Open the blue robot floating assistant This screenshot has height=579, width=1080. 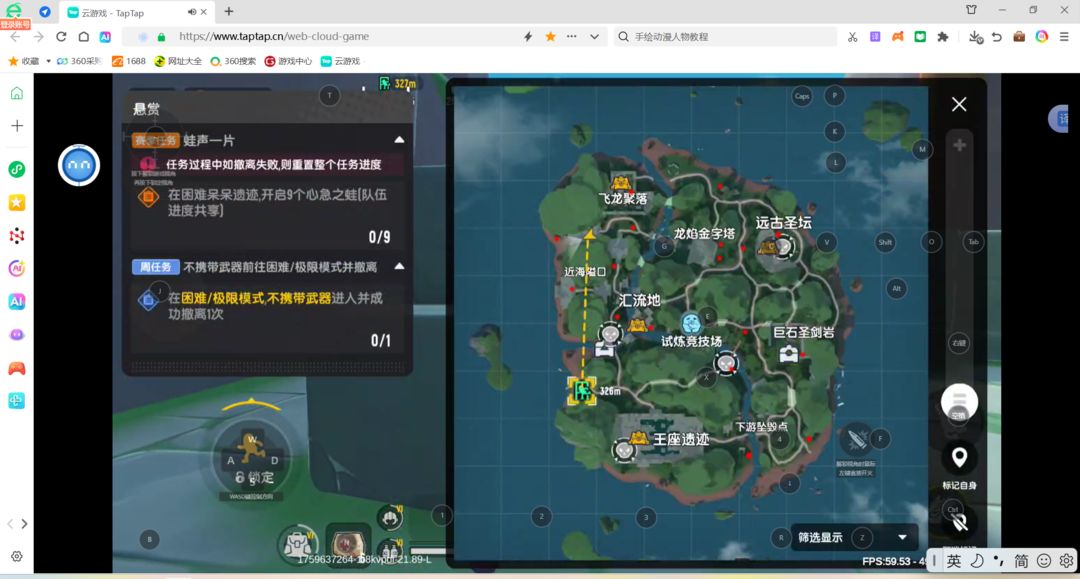pyautogui.click(x=79, y=165)
